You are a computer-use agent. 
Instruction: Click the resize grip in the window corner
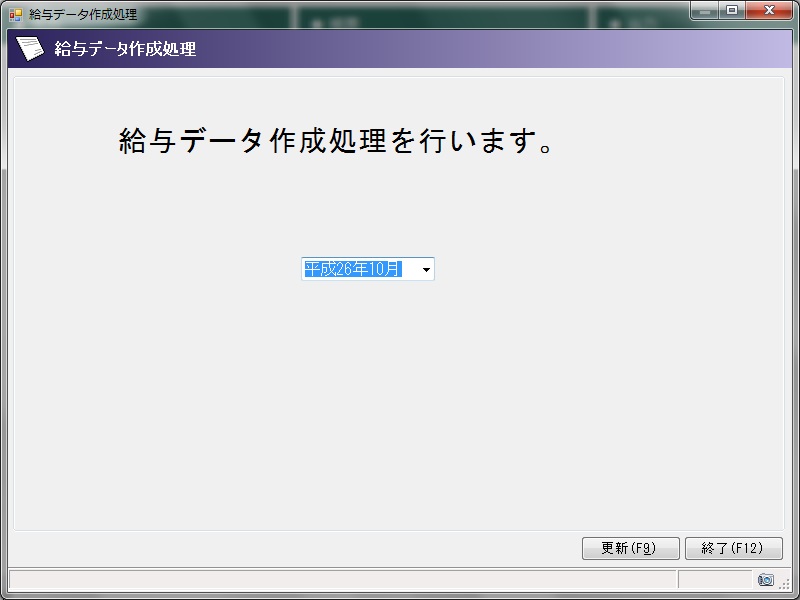pyautogui.click(x=786, y=585)
